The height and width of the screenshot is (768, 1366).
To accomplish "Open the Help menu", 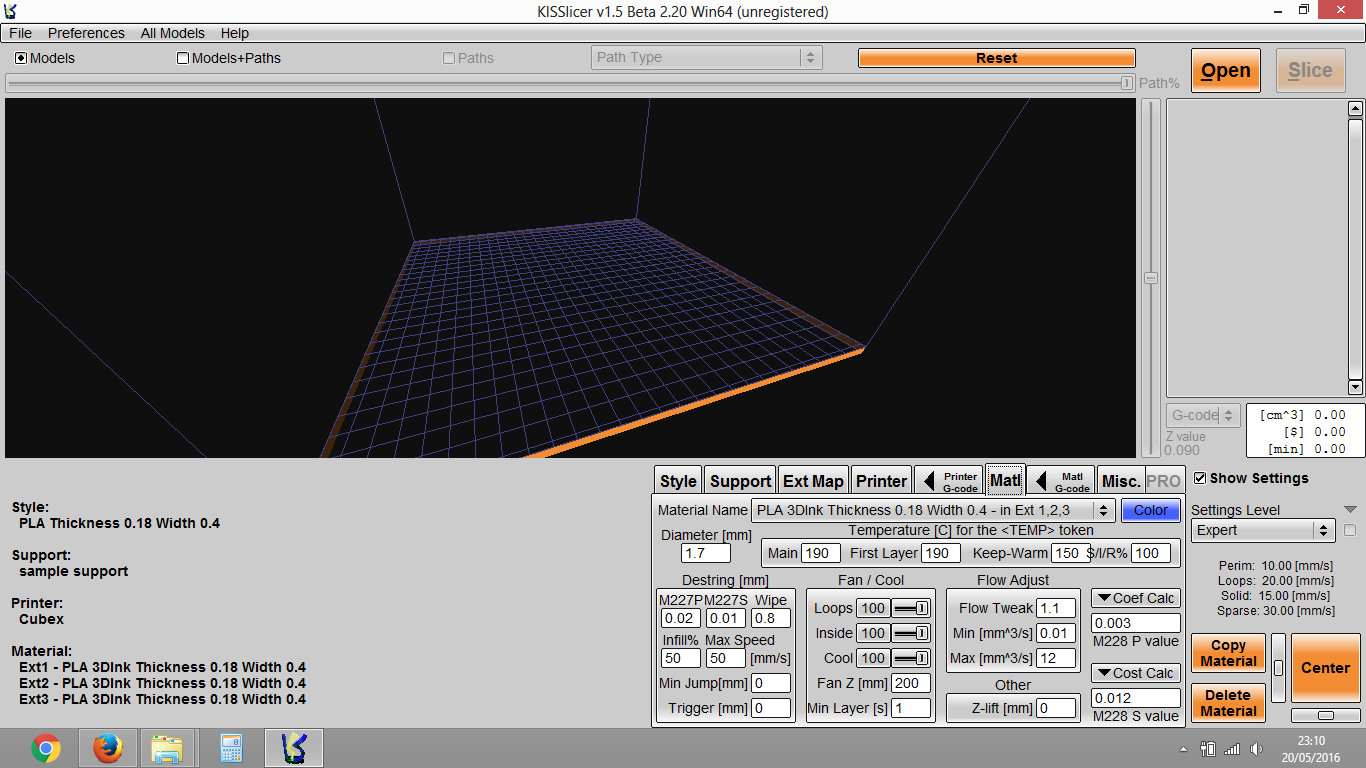I will [x=235, y=33].
